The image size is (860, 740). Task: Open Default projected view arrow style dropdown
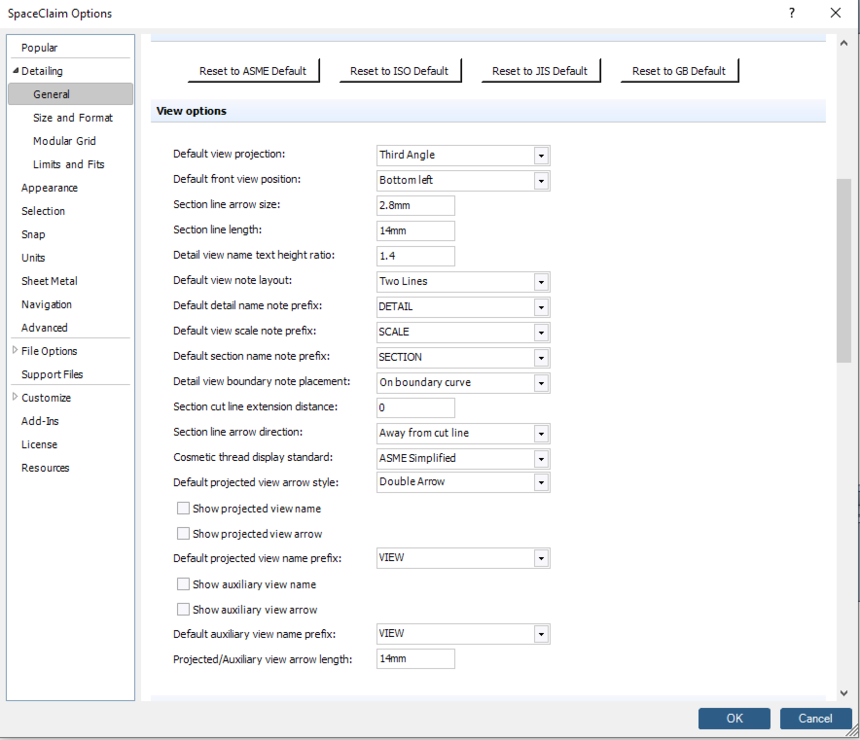541,482
